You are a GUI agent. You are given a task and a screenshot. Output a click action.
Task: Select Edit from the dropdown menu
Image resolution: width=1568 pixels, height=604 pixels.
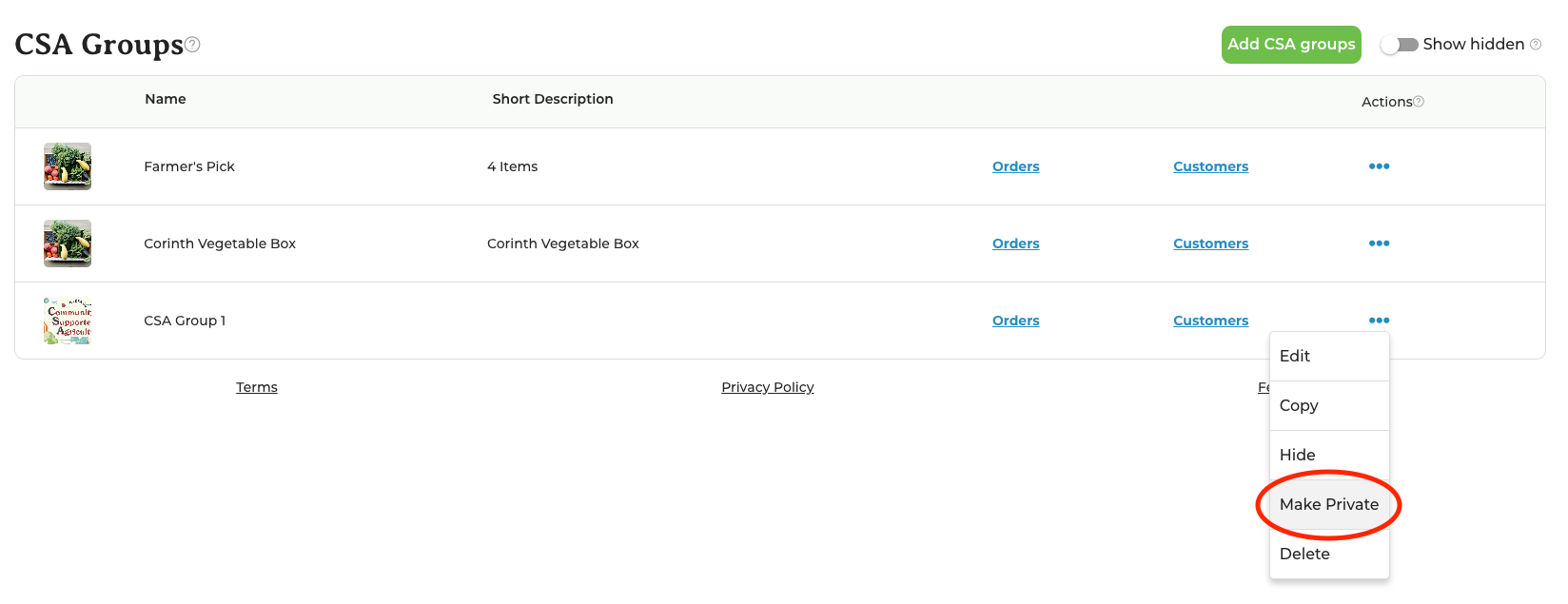1329,356
